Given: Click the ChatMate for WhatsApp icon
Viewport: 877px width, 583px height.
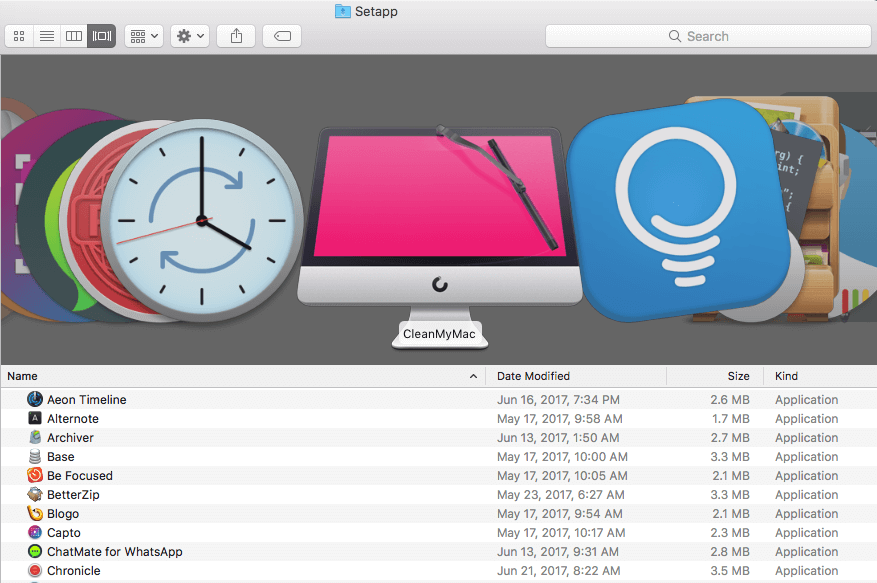Looking at the screenshot, I should click(x=35, y=551).
